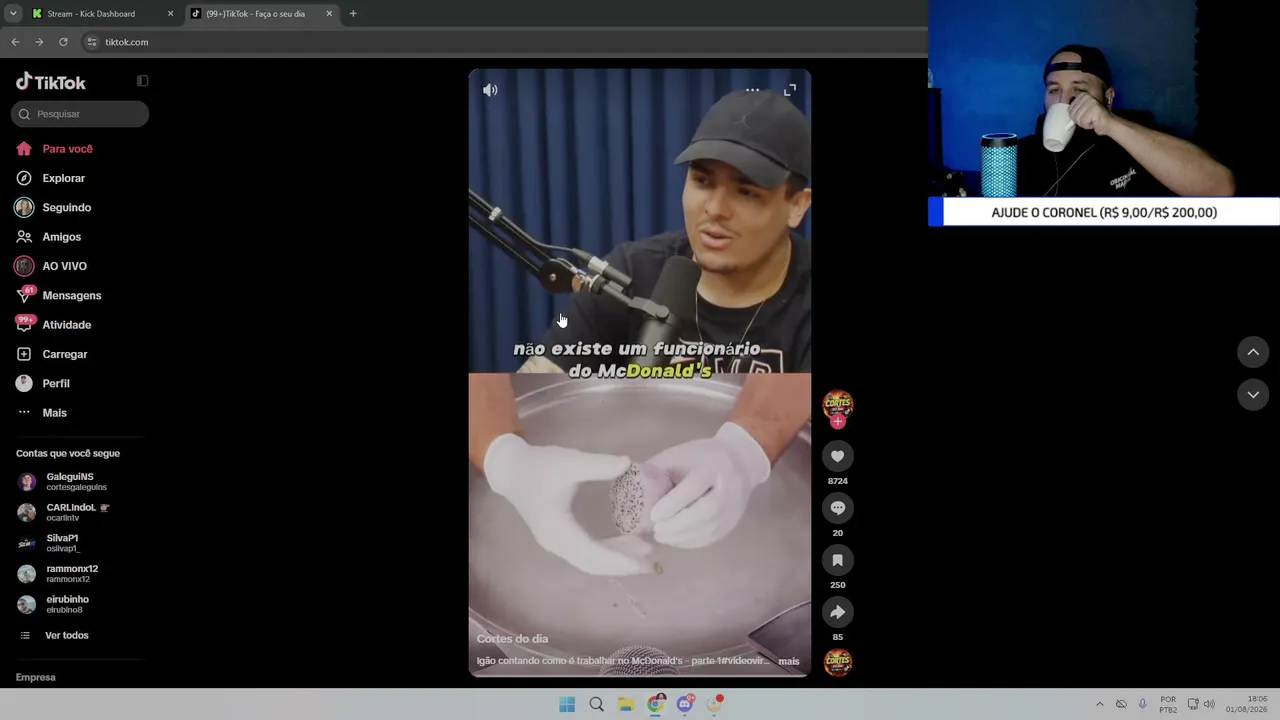Viewport: 1280px width, 720px height.
Task: Open Mensagens inbox
Action: (x=71, y=296)
